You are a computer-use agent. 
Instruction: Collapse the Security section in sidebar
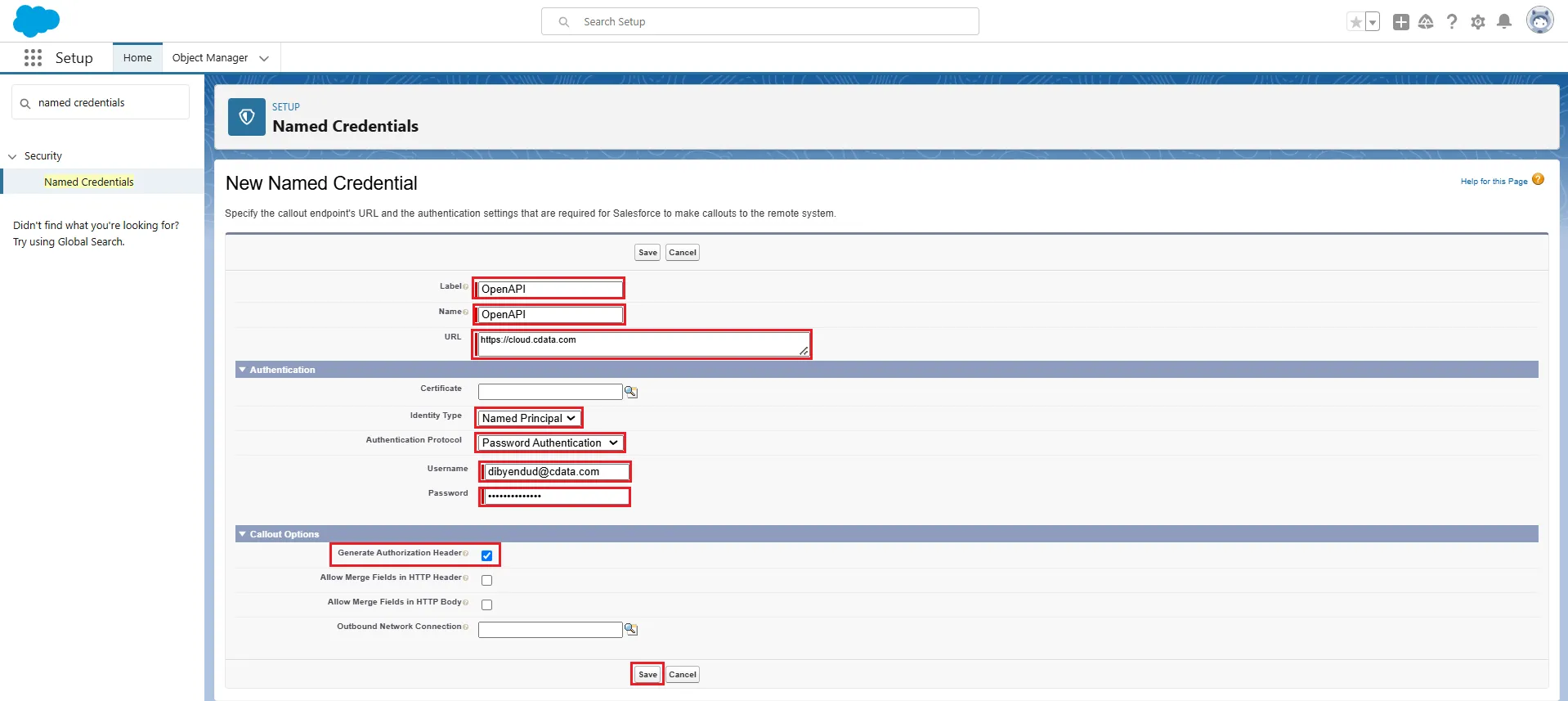[13, 156]
